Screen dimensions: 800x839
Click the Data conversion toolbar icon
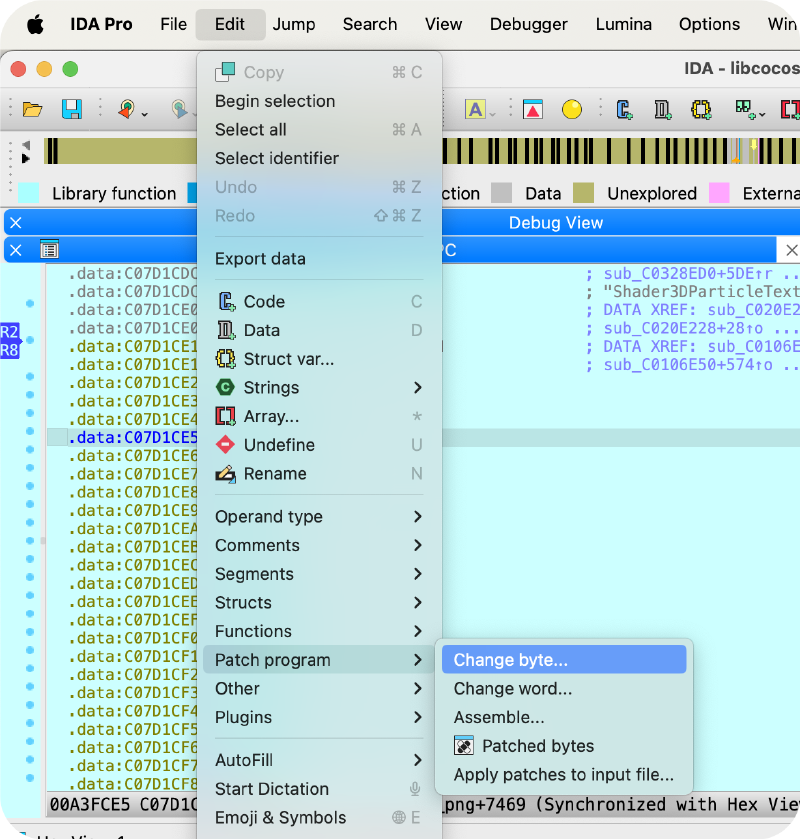662,109
